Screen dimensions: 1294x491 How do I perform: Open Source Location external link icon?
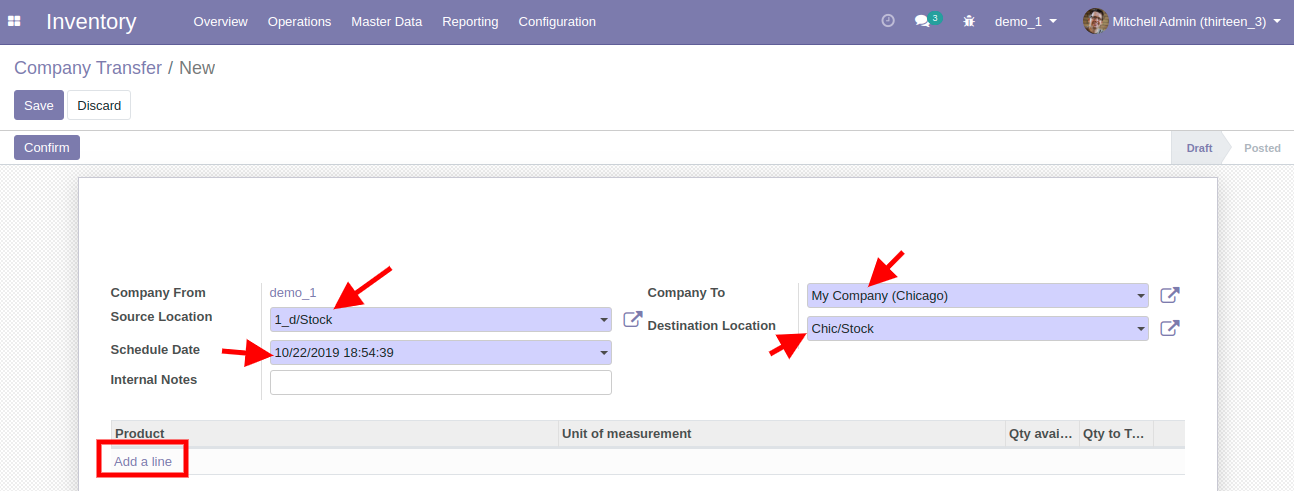click(x=632, y=320)
